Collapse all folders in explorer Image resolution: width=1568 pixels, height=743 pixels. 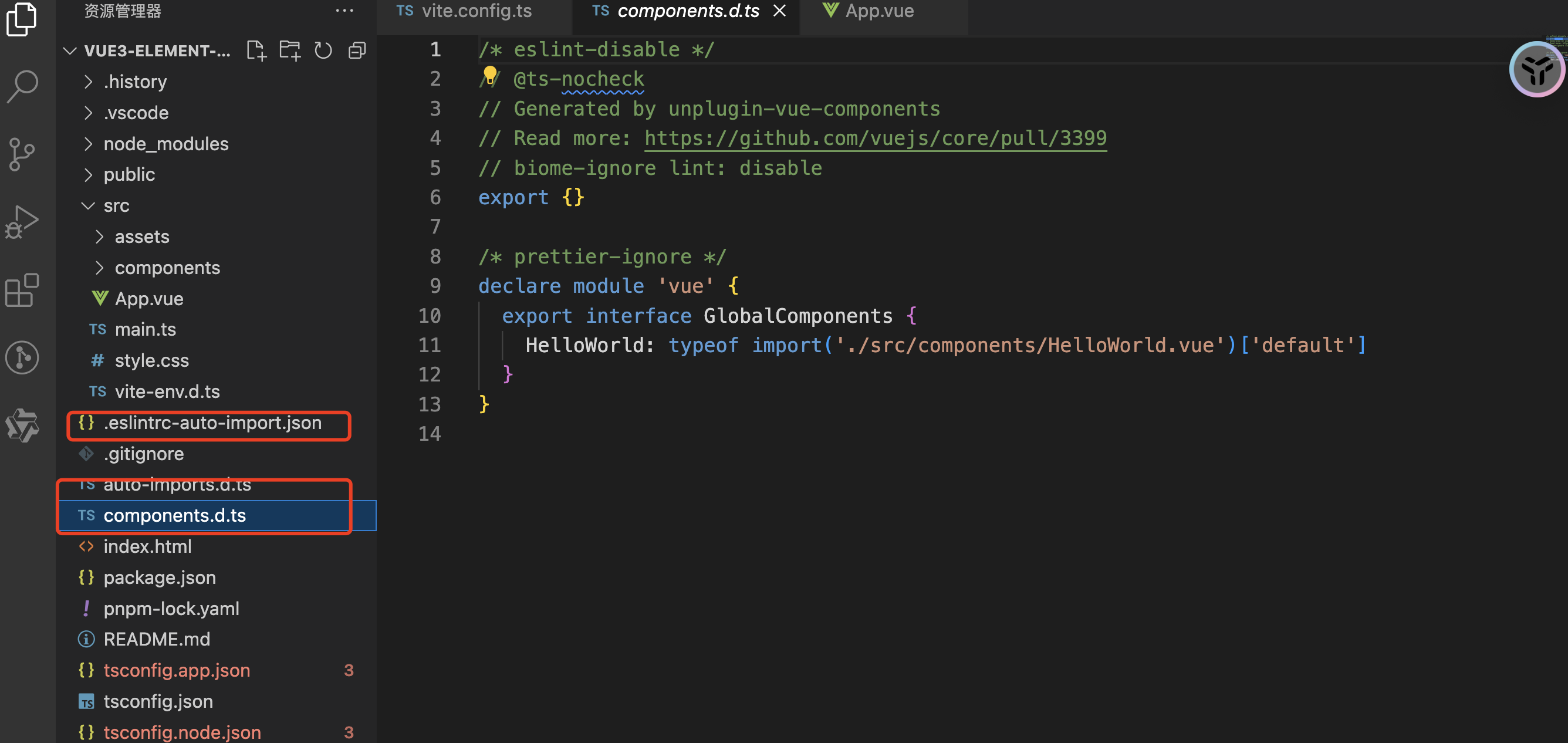[357, 50]
